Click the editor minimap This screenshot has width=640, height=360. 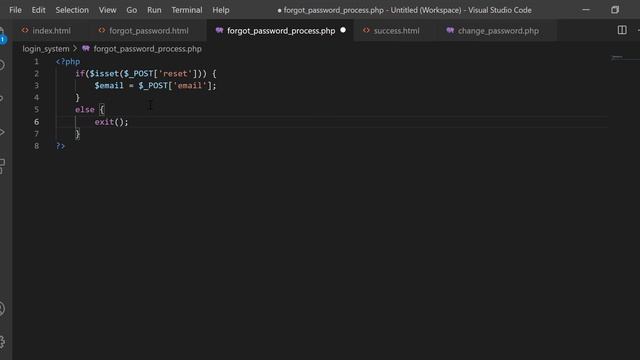point(624,58)
